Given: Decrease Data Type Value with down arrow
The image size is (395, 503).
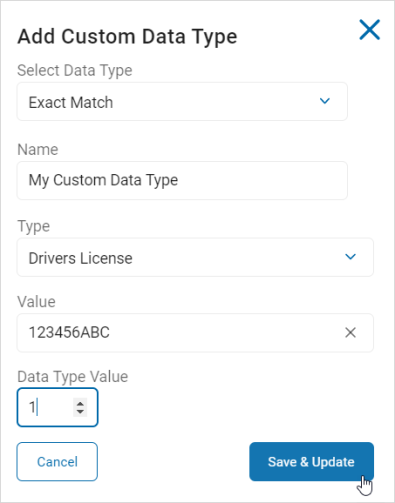Looking at the screenshot, I should tap(80, 412).
